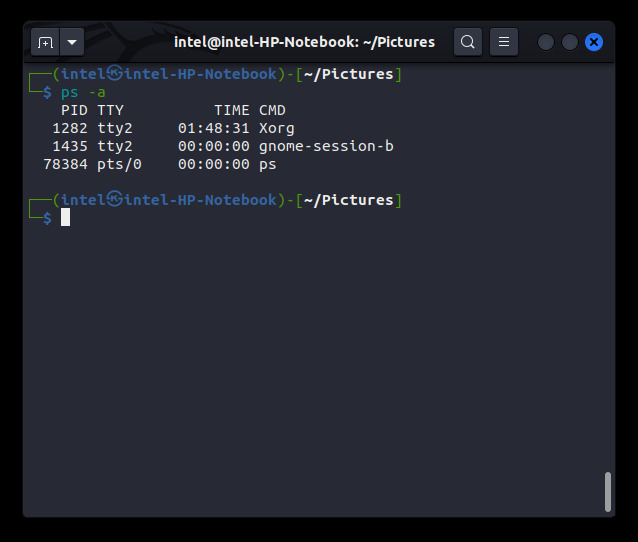638x542 pixels.
Task: Open the hamburger menu
Action: pos(504,42)
